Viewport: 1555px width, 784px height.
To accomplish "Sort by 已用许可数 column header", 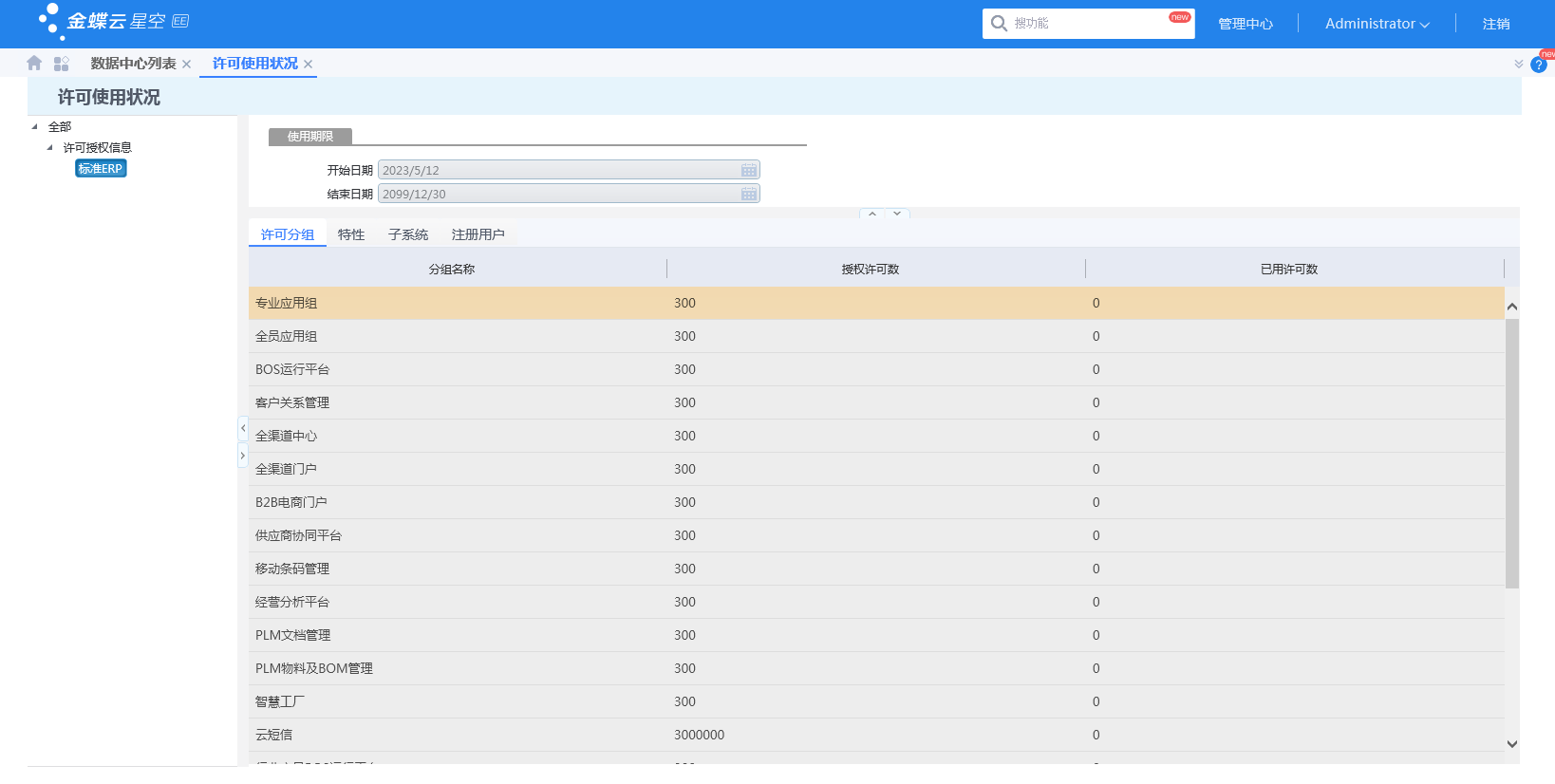I will coord(1289,270).
